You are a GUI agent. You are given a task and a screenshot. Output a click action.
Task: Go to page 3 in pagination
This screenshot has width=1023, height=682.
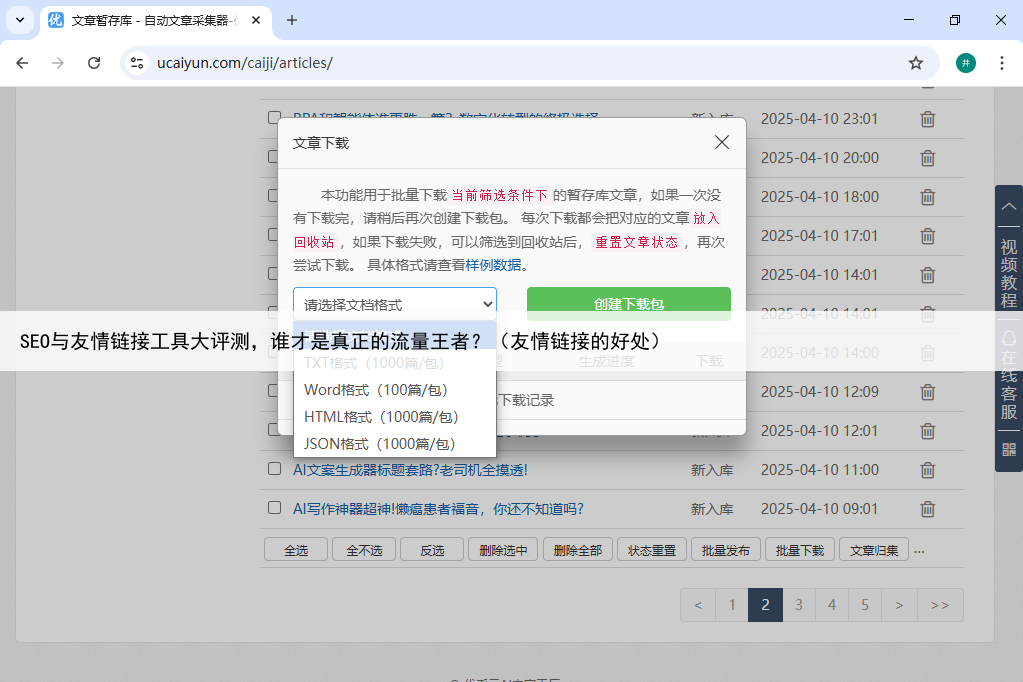coord(798,605)
